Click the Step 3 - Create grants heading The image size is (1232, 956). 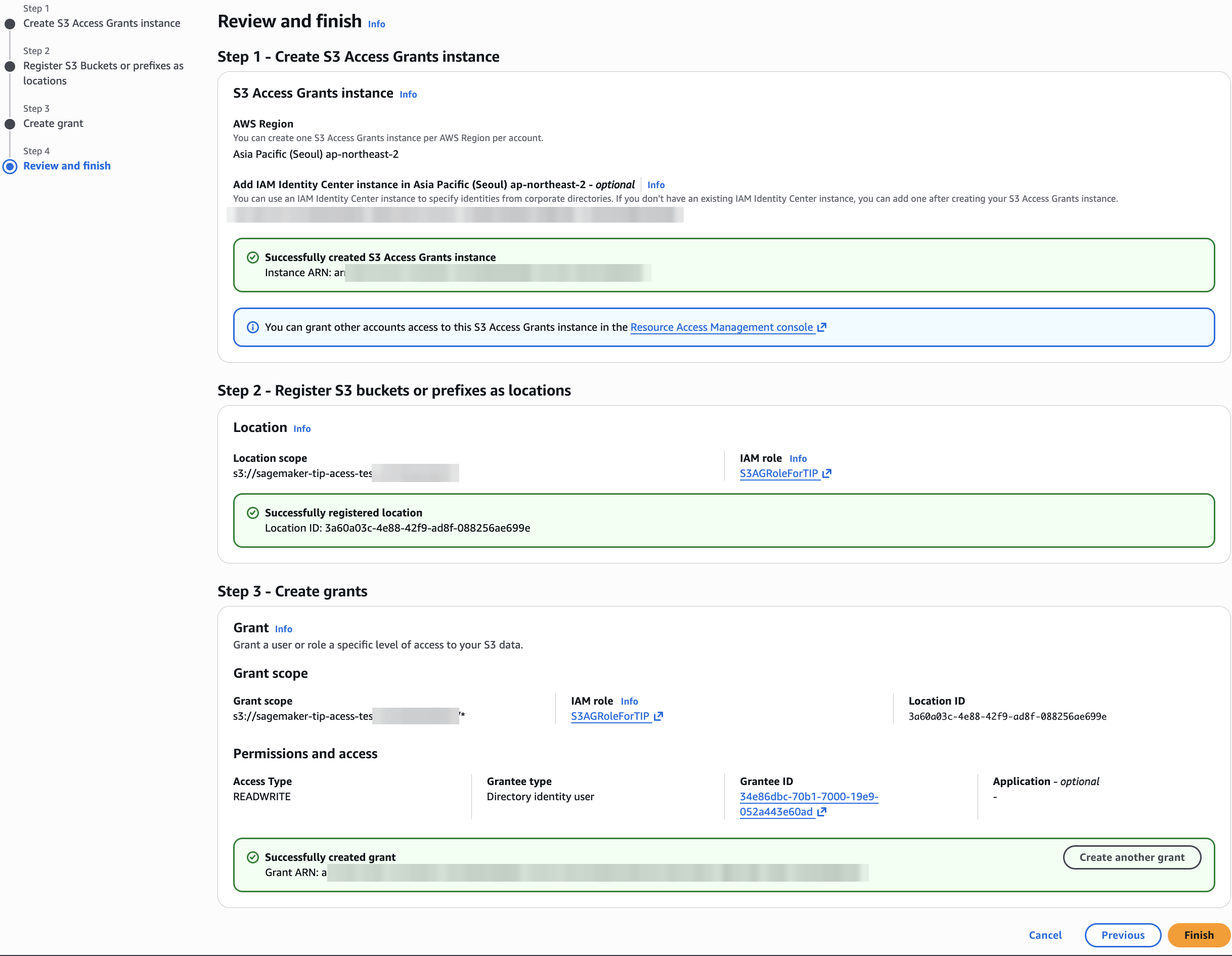(x=292, y=591)
